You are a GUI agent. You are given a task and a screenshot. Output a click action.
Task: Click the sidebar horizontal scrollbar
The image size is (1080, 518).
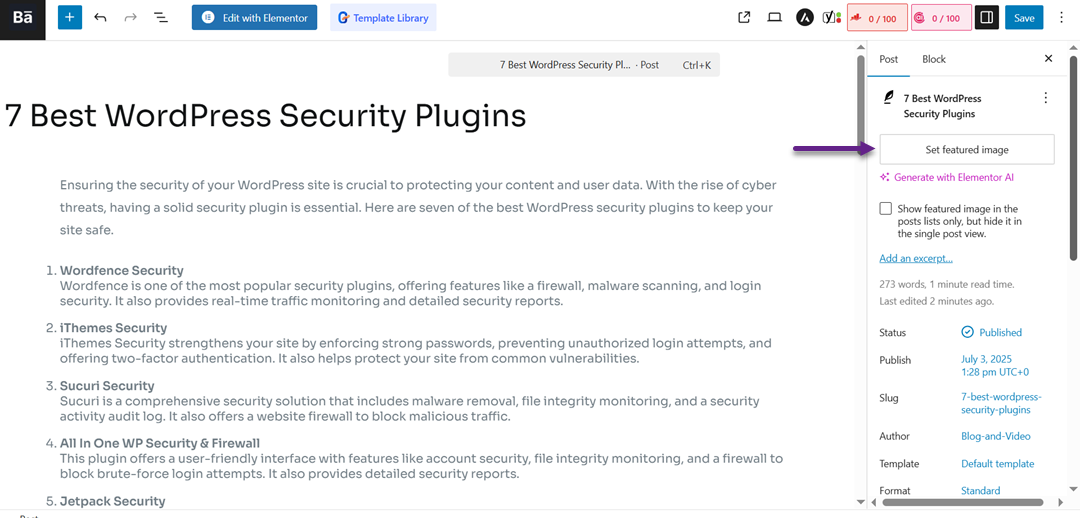coord(961,503)
